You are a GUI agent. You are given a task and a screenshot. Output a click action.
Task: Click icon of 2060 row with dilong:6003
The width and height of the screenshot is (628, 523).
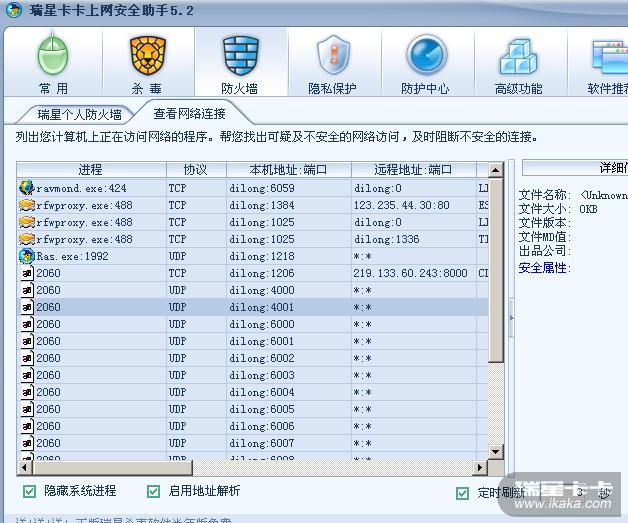pyautogui.click(x=27, y=375)
